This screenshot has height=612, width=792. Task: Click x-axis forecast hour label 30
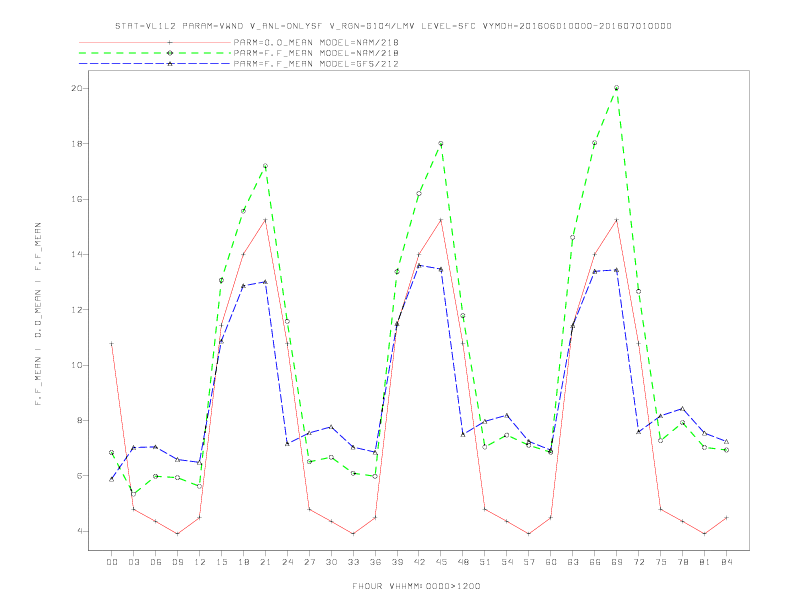331,562
